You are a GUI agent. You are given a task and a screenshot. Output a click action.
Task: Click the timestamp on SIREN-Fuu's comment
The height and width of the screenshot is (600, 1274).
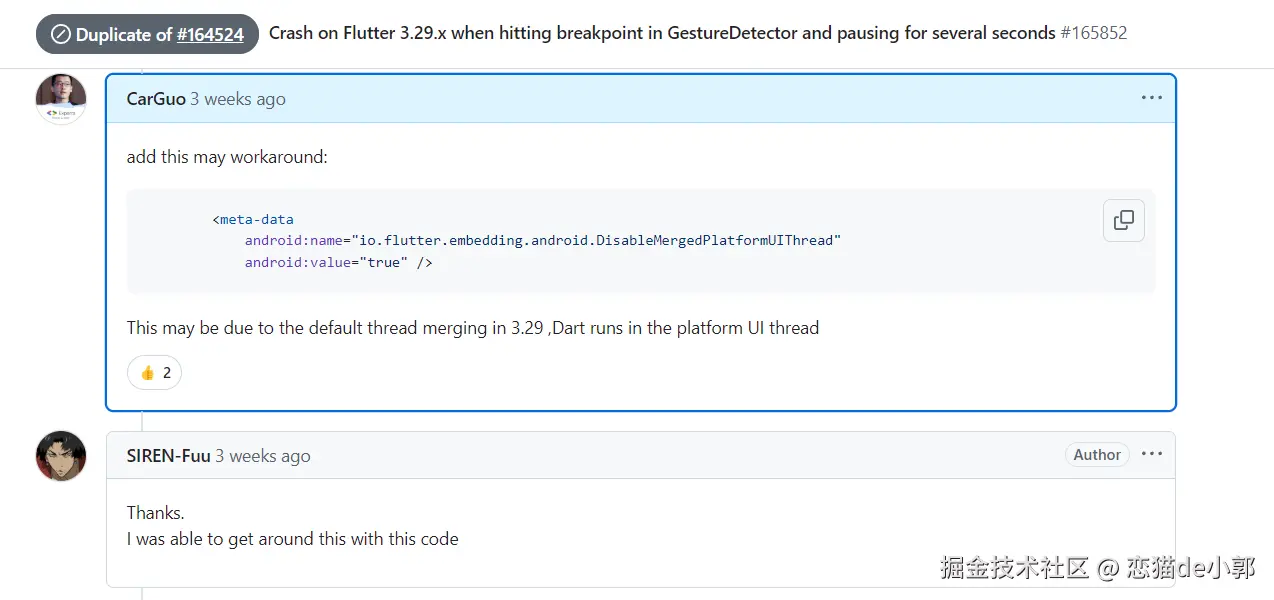[x=263, y=456]
